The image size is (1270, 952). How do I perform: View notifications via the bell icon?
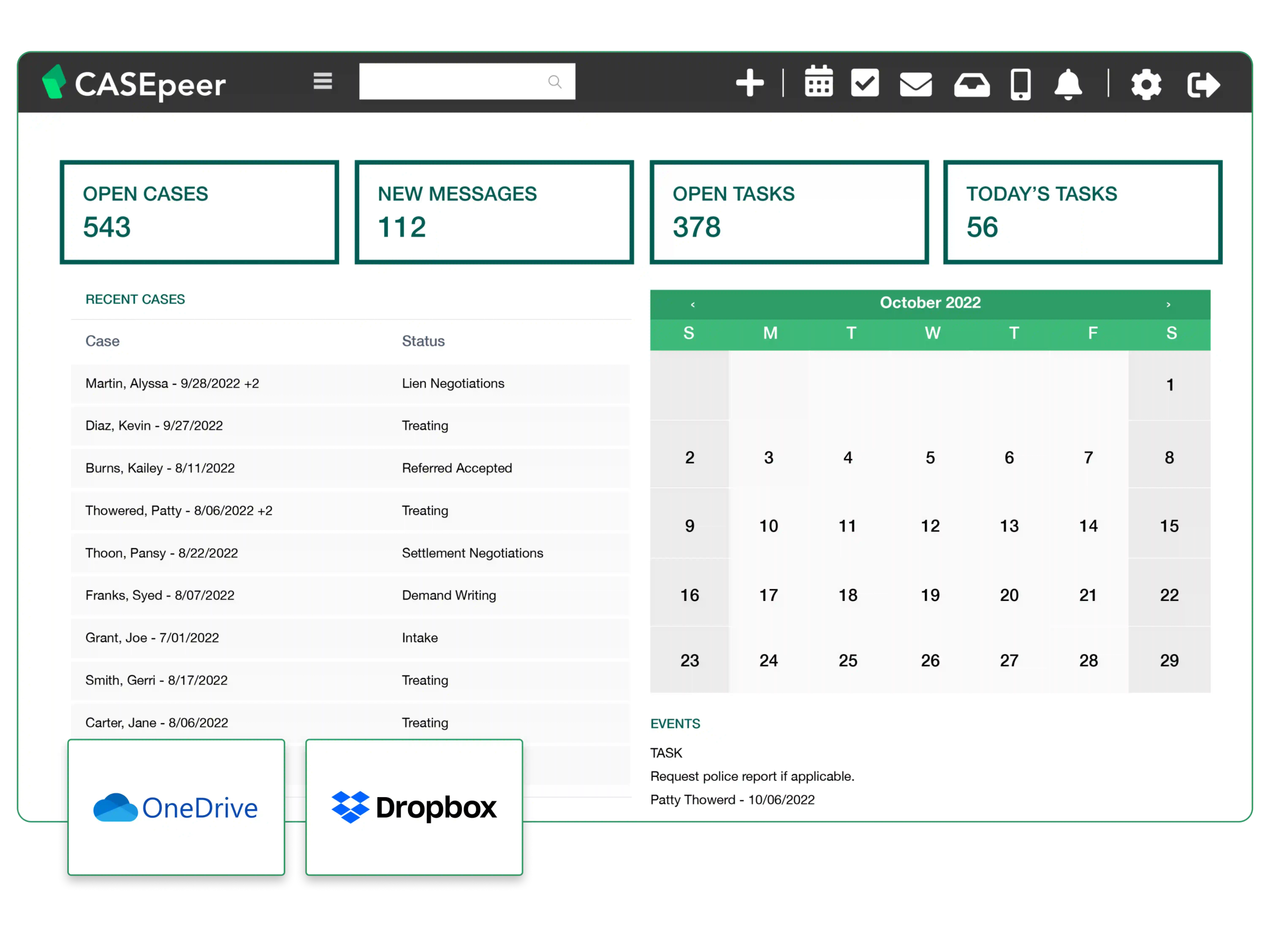pos(1067,84)
